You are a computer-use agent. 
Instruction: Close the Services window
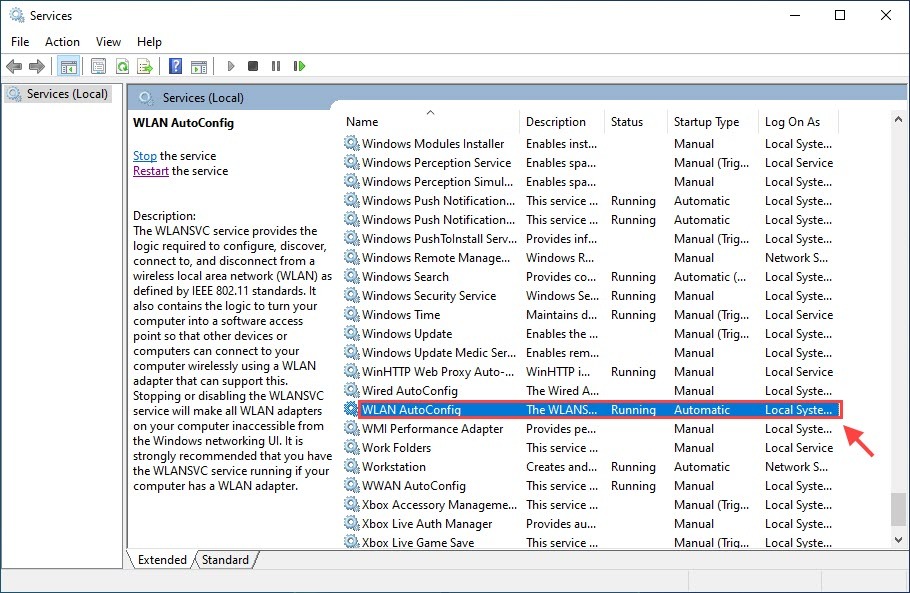886,15
